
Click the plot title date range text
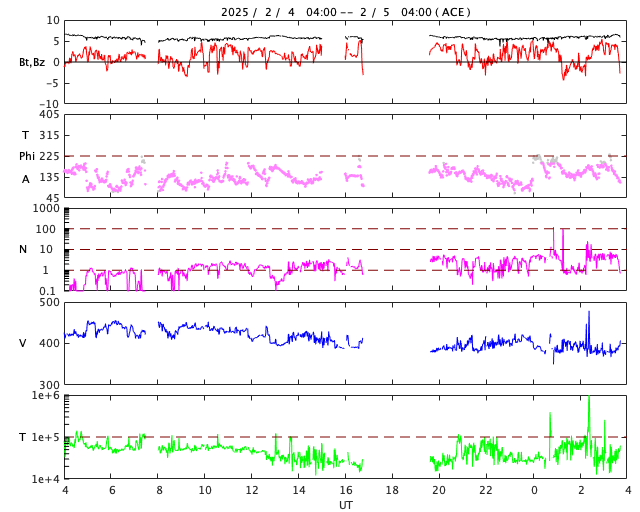[346, 12]
